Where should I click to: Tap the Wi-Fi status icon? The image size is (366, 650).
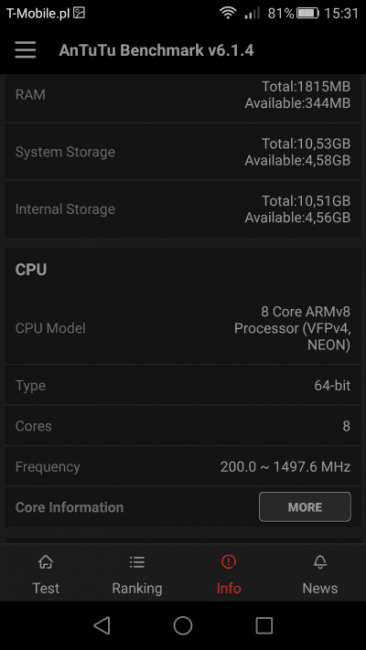pos(228,13)
